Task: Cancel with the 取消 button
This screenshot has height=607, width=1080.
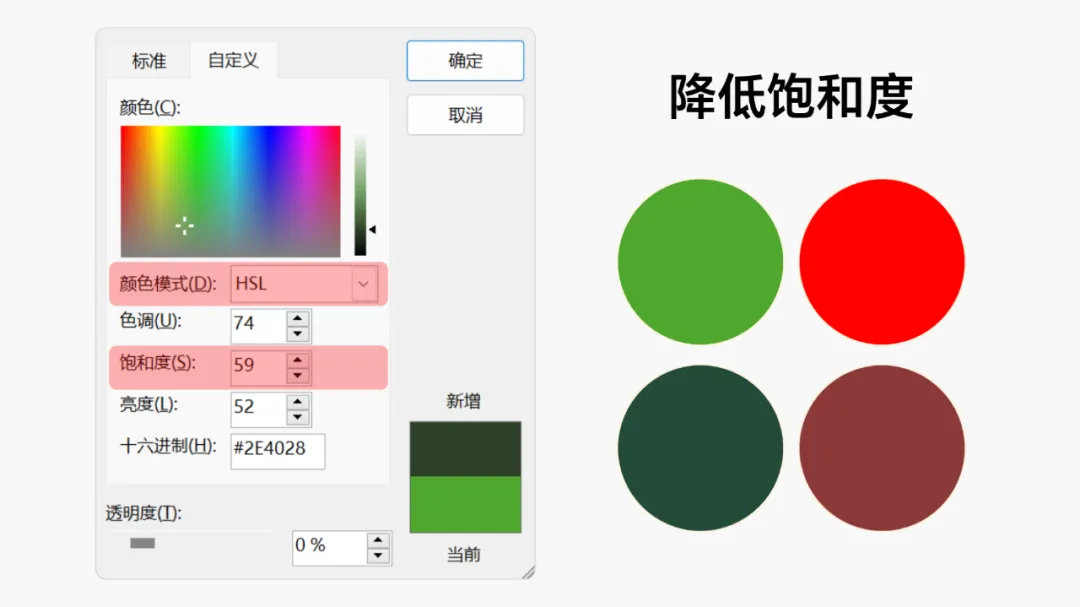Action: click(465, 114)
